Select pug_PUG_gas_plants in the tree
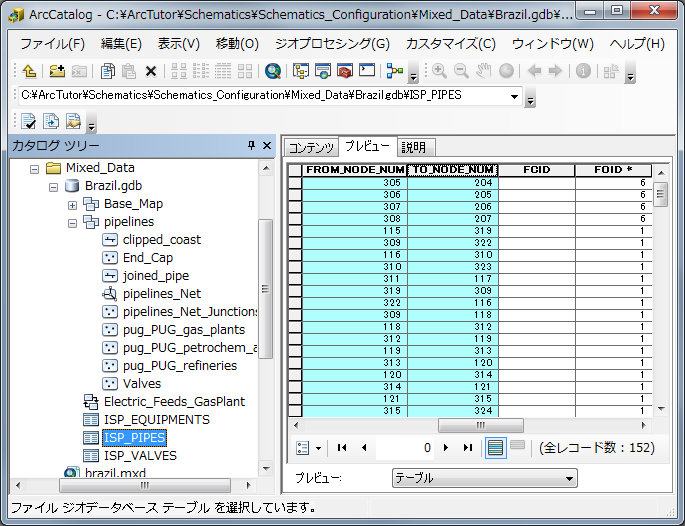The image size is (685, 526). coord(184,329)
